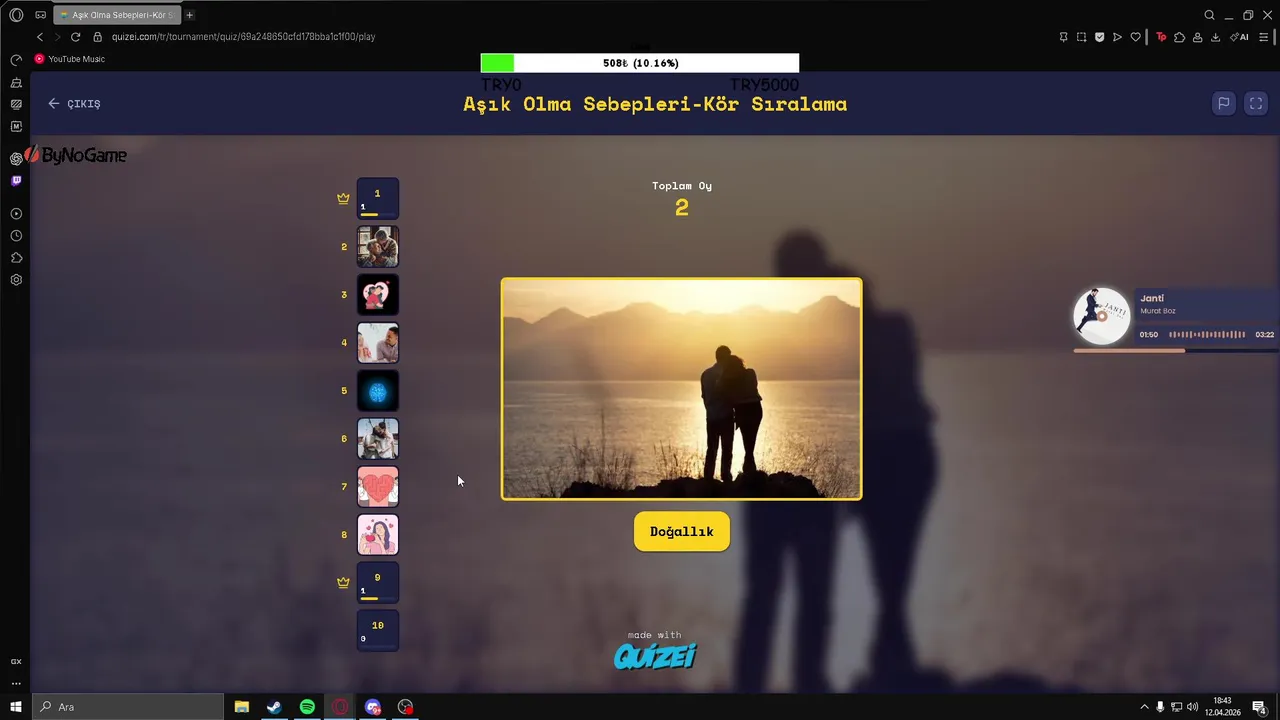Viewport: 1280px width, 720px height.
Task: Open the easy setup sliders icon
Action: [x=1264, y=37]
